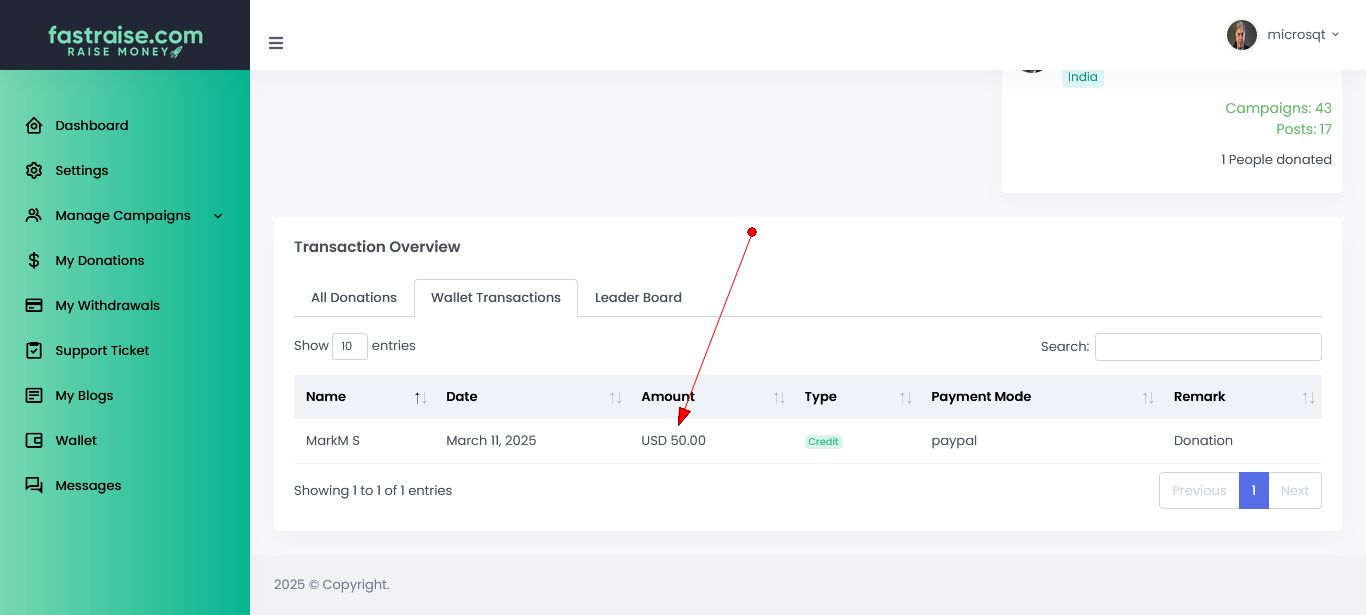Click the Wallet icon in sidebar
The height and width of the screenshot is (615, 1366).
[34, 441]
